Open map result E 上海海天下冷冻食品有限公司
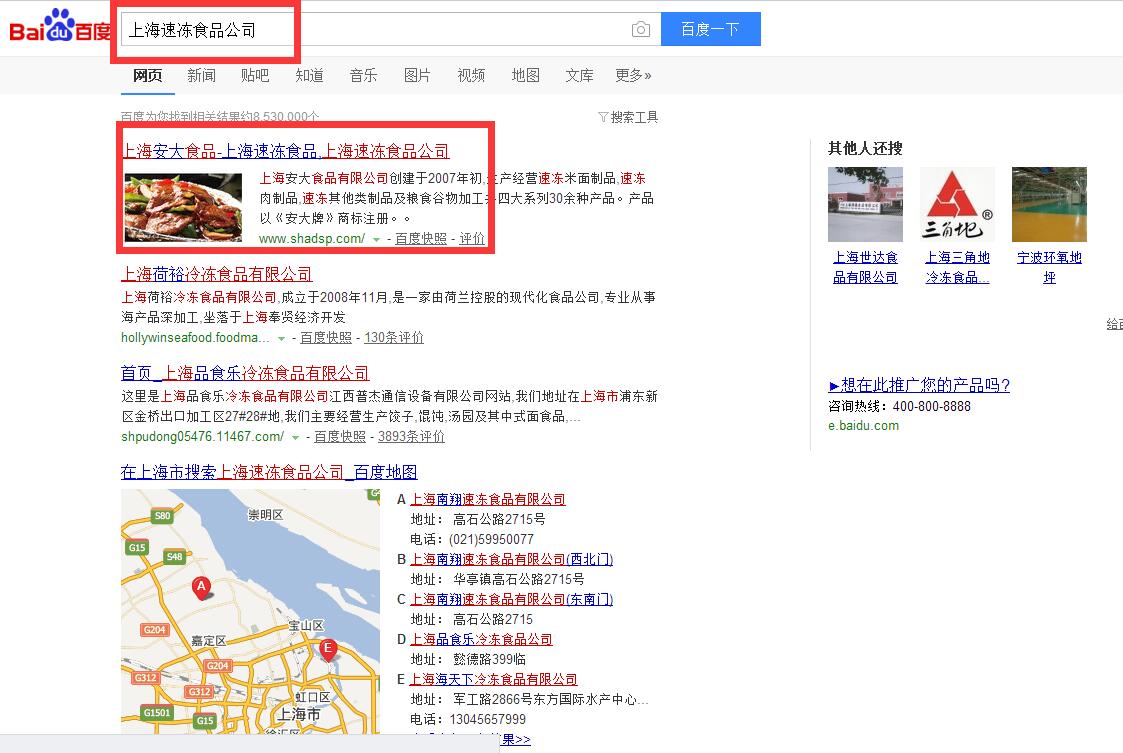The image size is (1123, 753). click(x=493, y=680)
